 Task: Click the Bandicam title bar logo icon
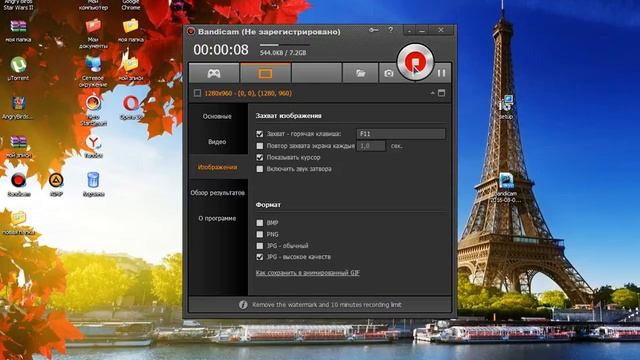coord(191,31)
